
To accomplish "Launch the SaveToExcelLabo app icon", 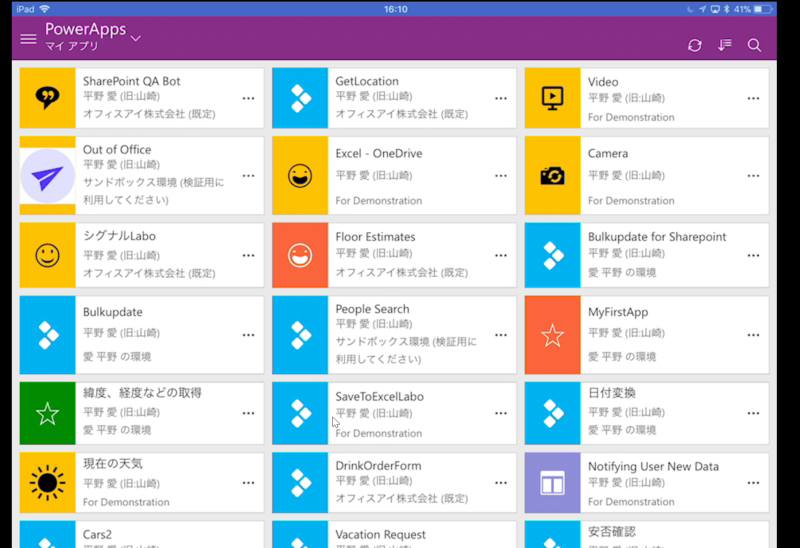I will click(300, 413).
